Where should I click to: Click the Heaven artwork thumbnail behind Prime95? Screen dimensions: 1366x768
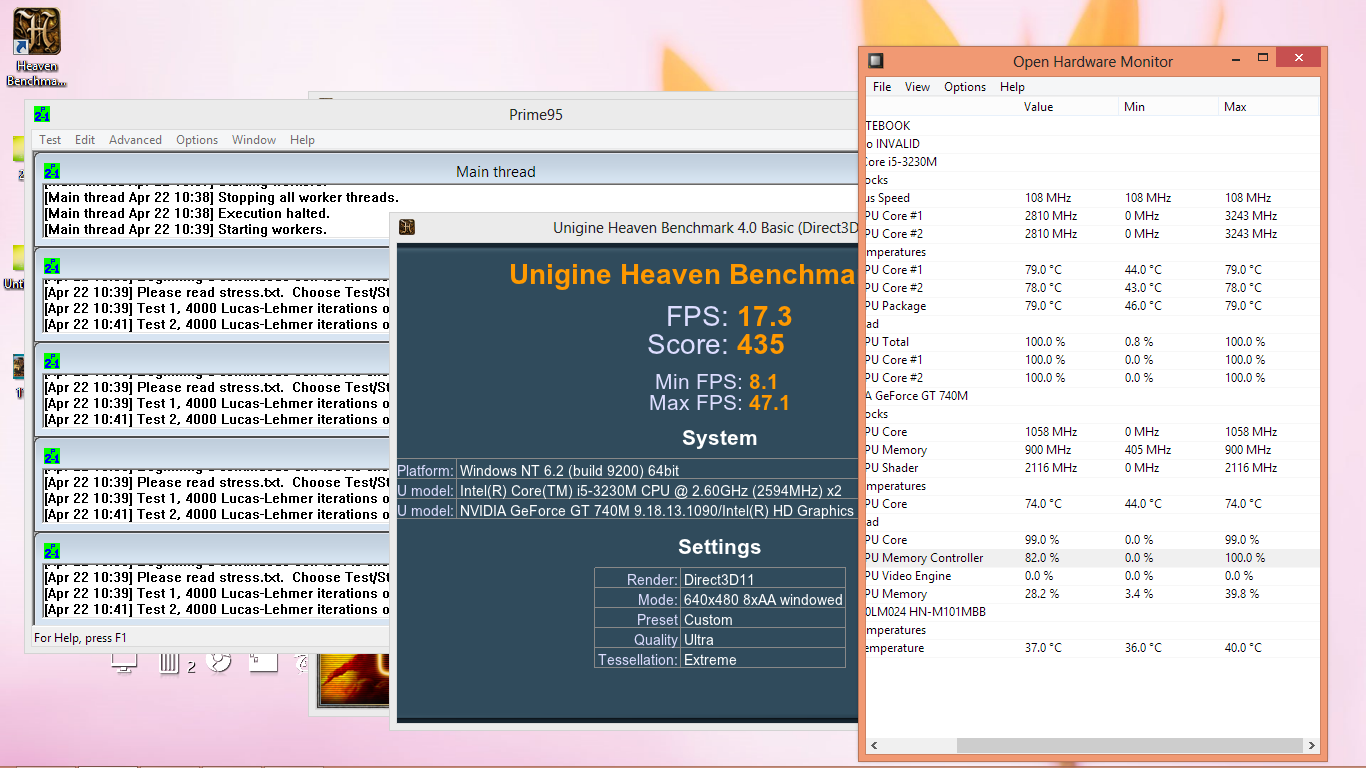pos(353,680)
